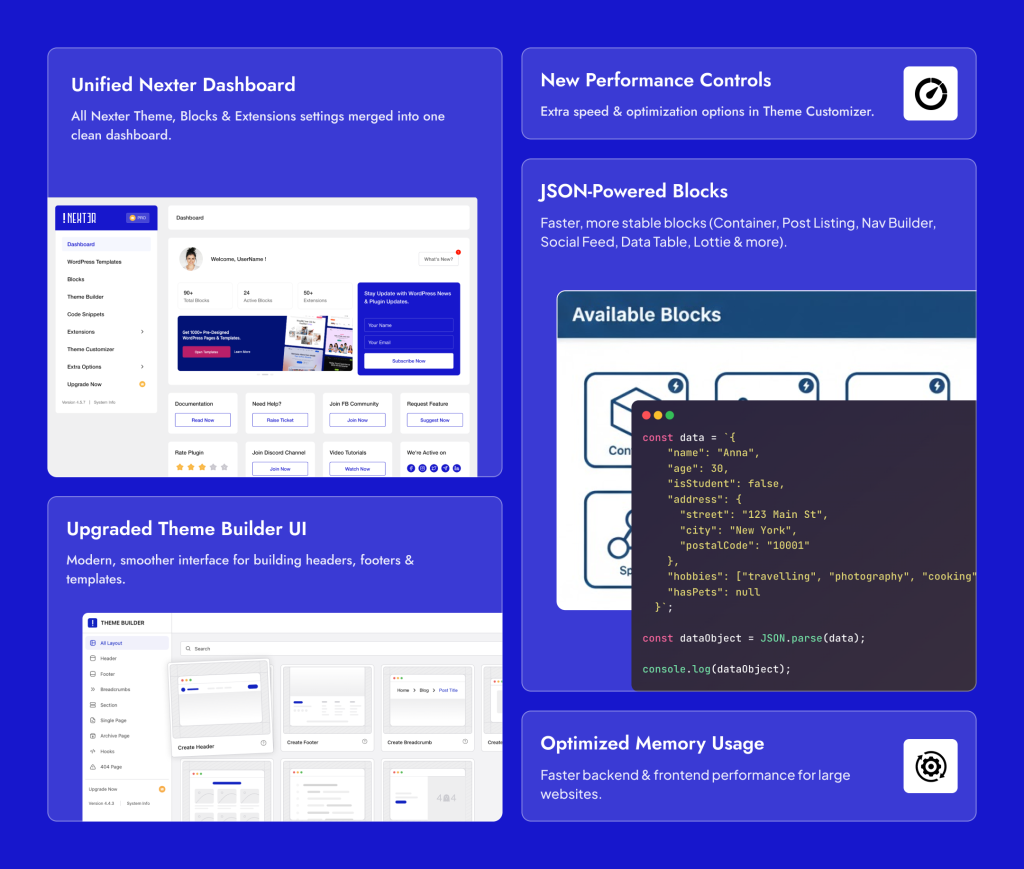Open the What's New notification button

coord(438,259)
